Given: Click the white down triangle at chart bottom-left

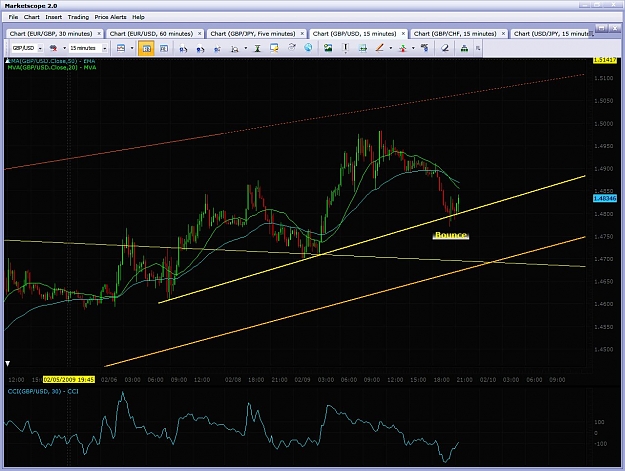Looking at the screenshot, I should tap(8, 363).
